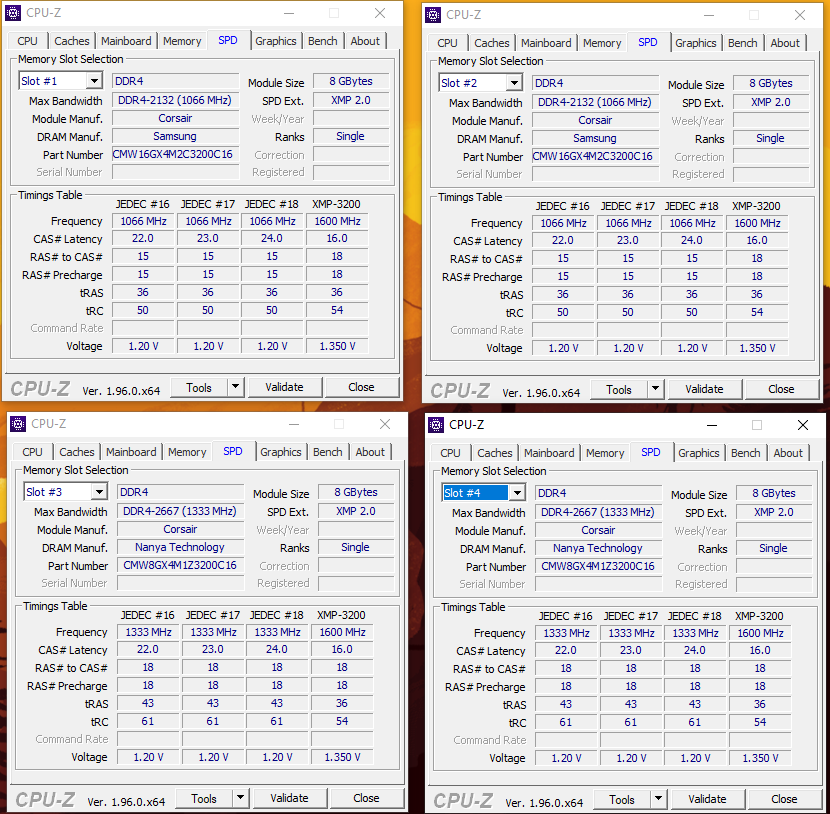The image size is (830, 814).
Task: Click XMP-3200 voltage 1.350 V in Slot #3 window
Action: tap(342, 757)
